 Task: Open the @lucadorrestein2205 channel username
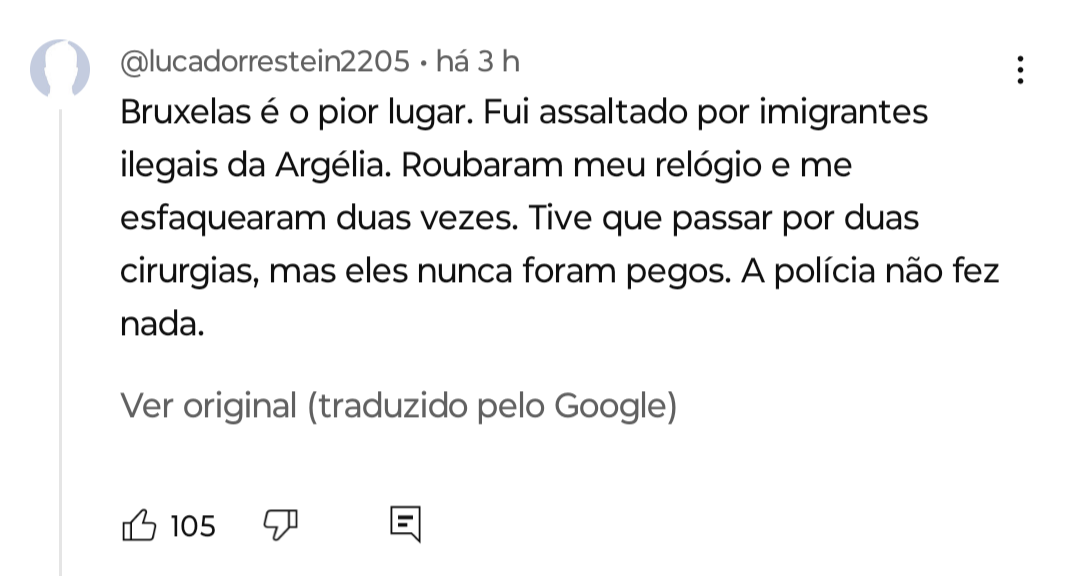(x=264, y=62)
